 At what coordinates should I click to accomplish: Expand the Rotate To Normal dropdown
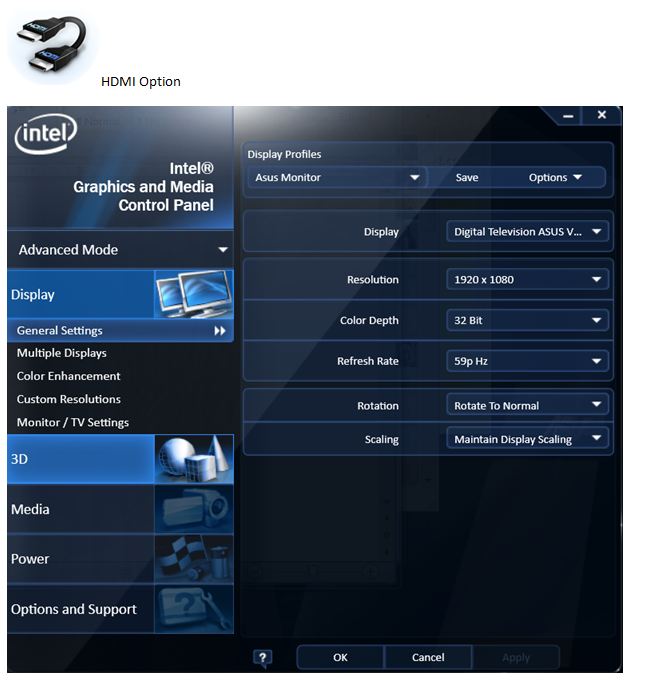(x=526, y=406)
